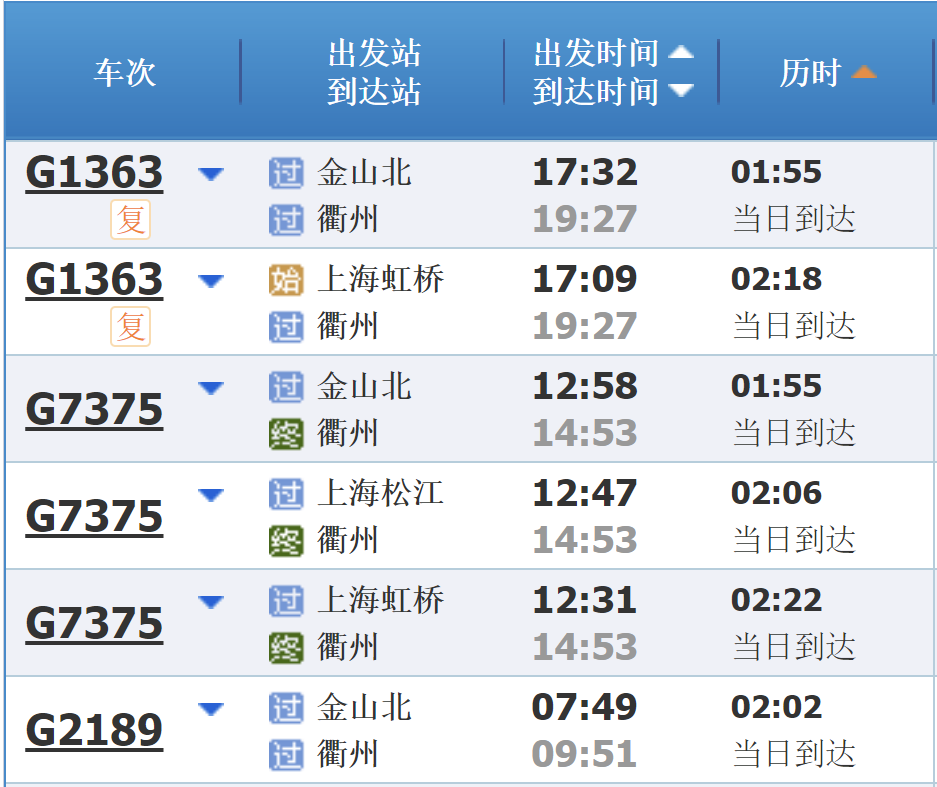
Task: Open the G1363 train number link
Action: (93, 171)
